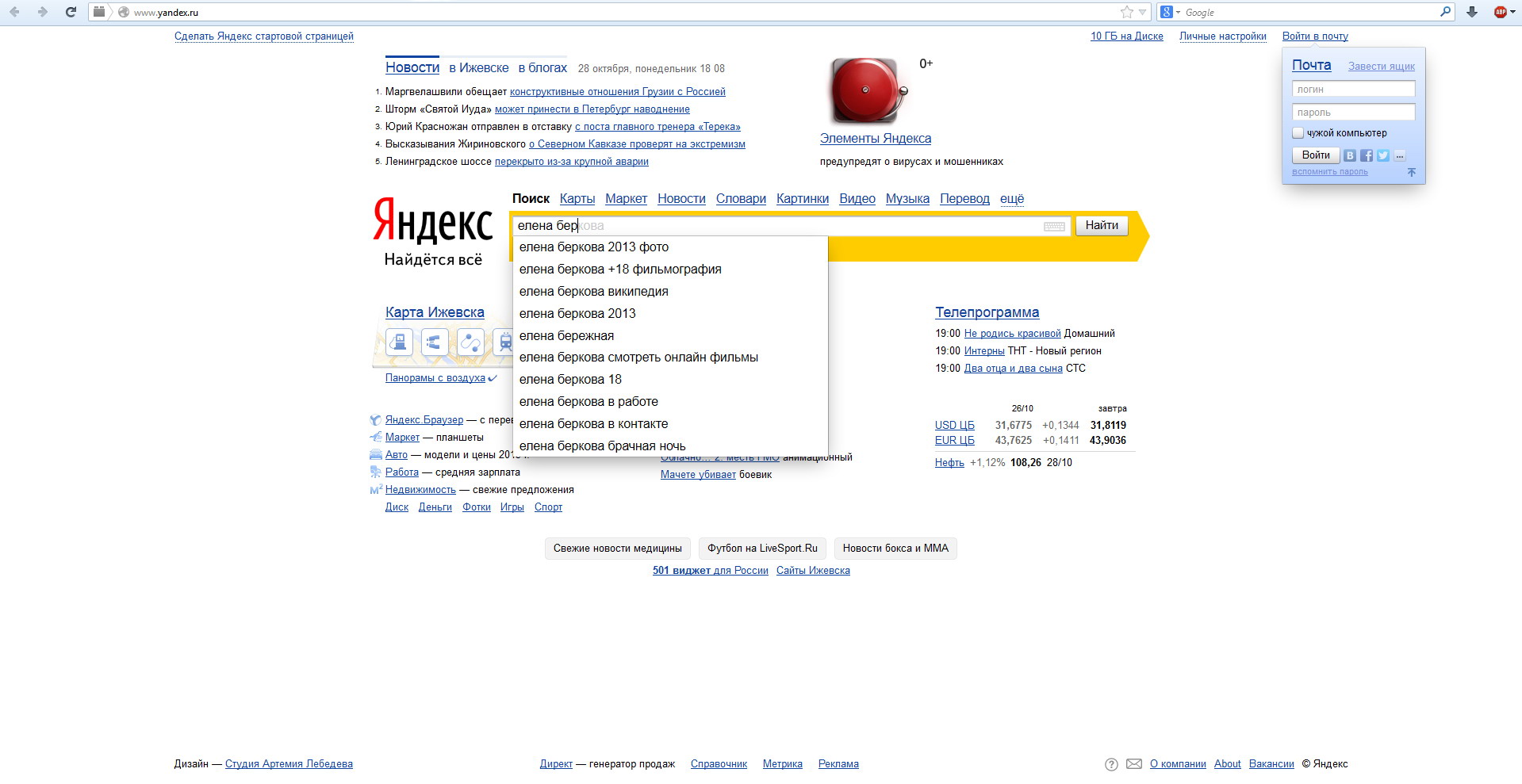
Task: Click Завести ящик link
Action: click(1381, 67)
